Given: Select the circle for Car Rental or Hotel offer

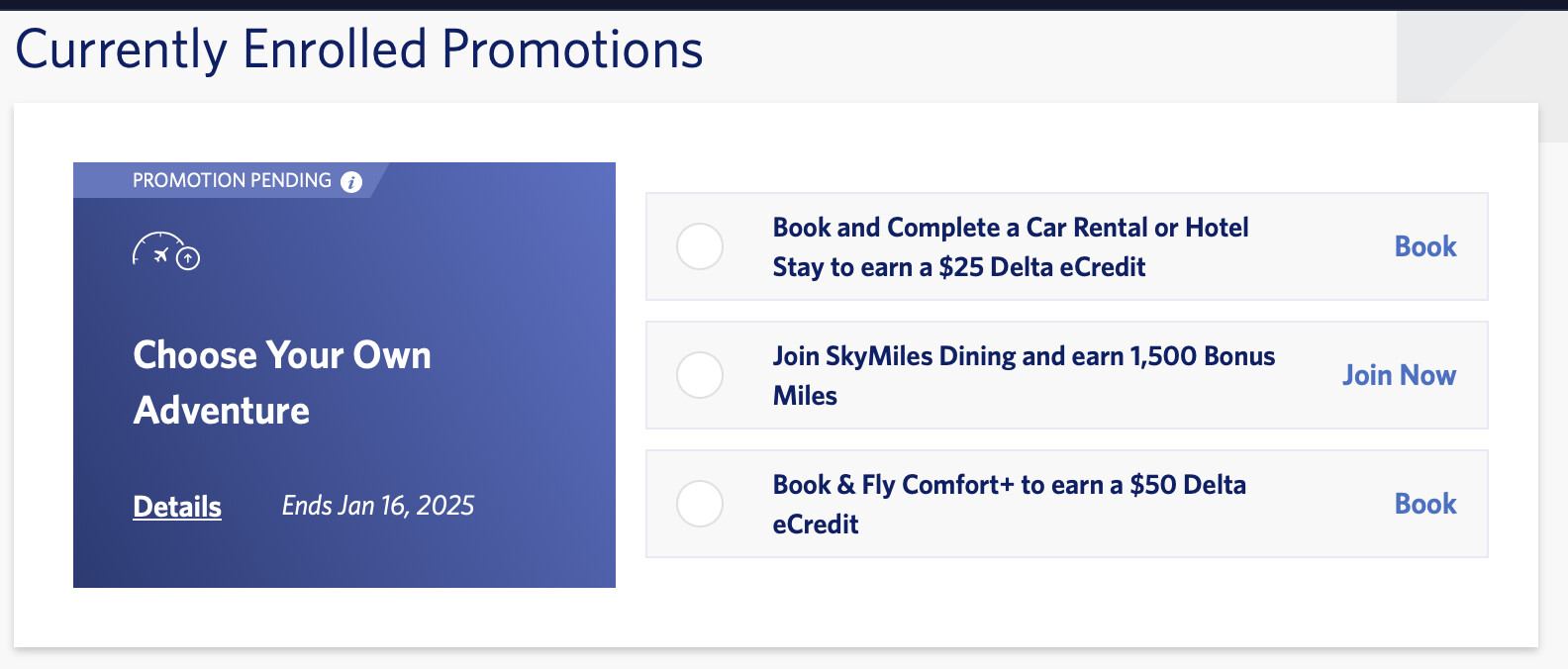Looking at the screenshot, I should tap(700, 246).
